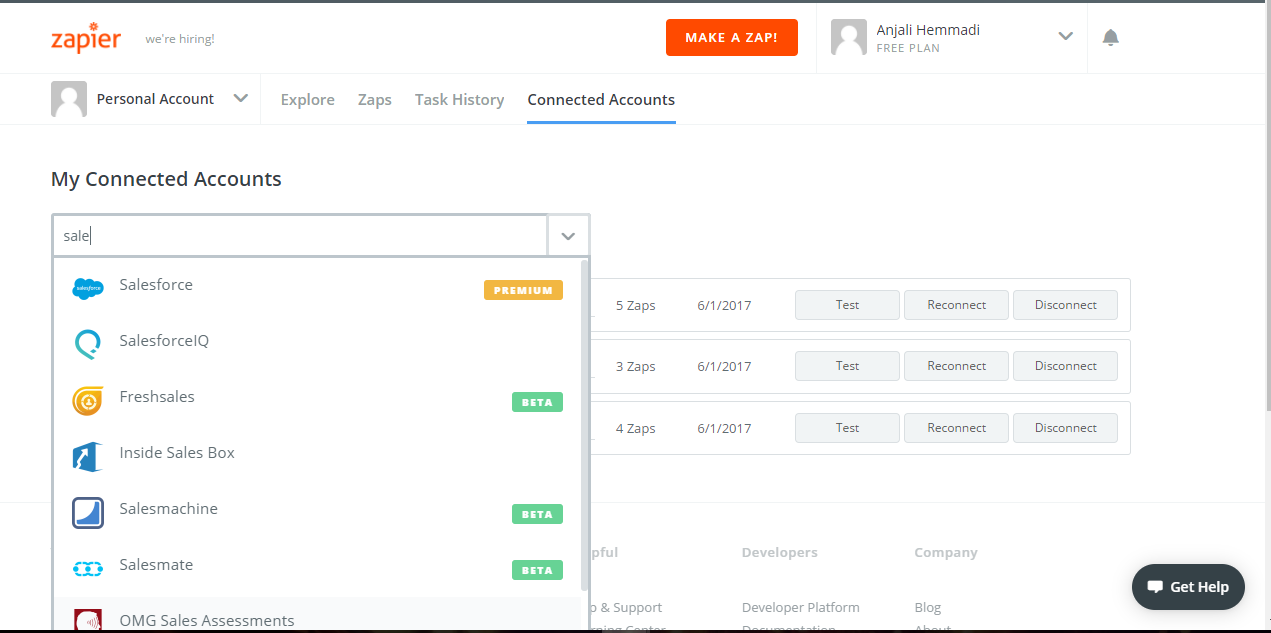
Task: Follow the "we're hiring!" link
Action: pyautogui.click(x=180, y=39)
